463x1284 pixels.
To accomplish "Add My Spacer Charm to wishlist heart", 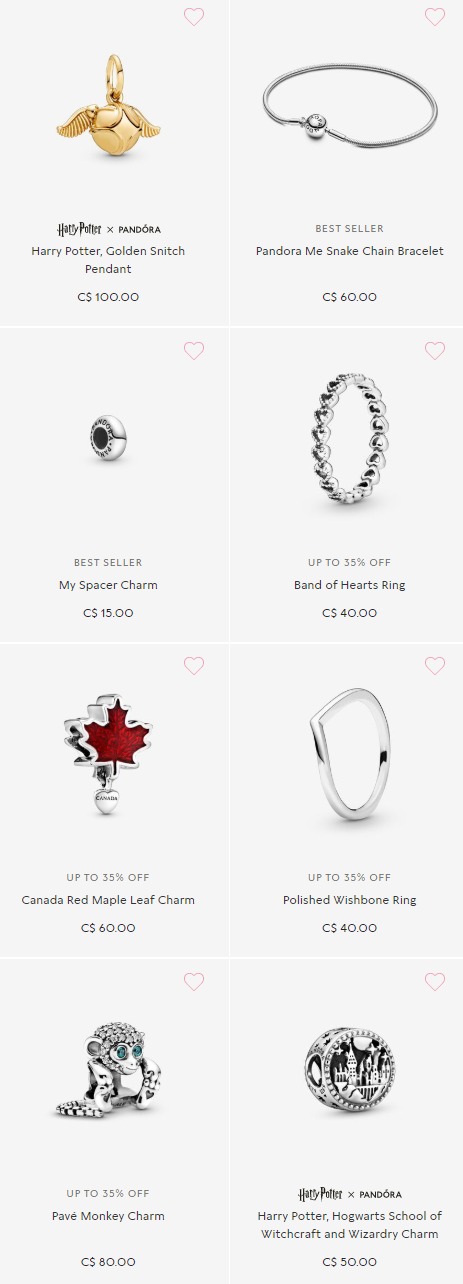I will 194,351.
